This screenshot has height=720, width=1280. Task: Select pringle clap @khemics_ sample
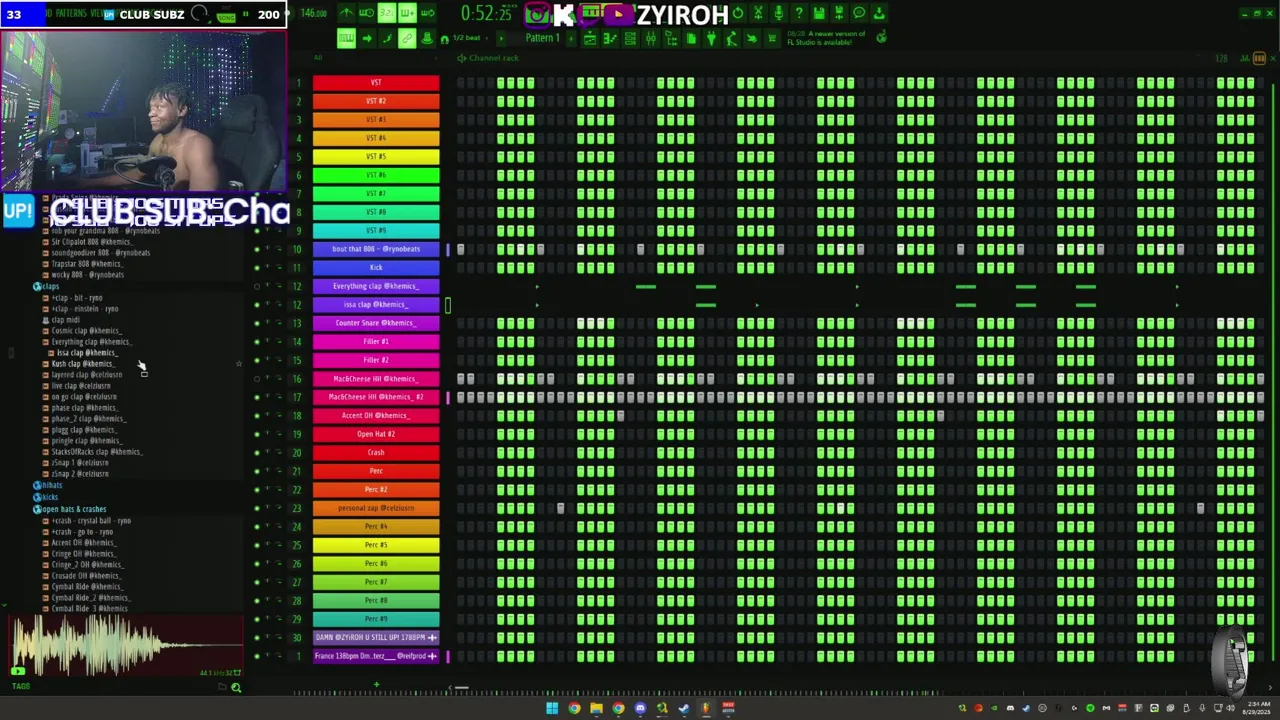(x=85, y=441)
